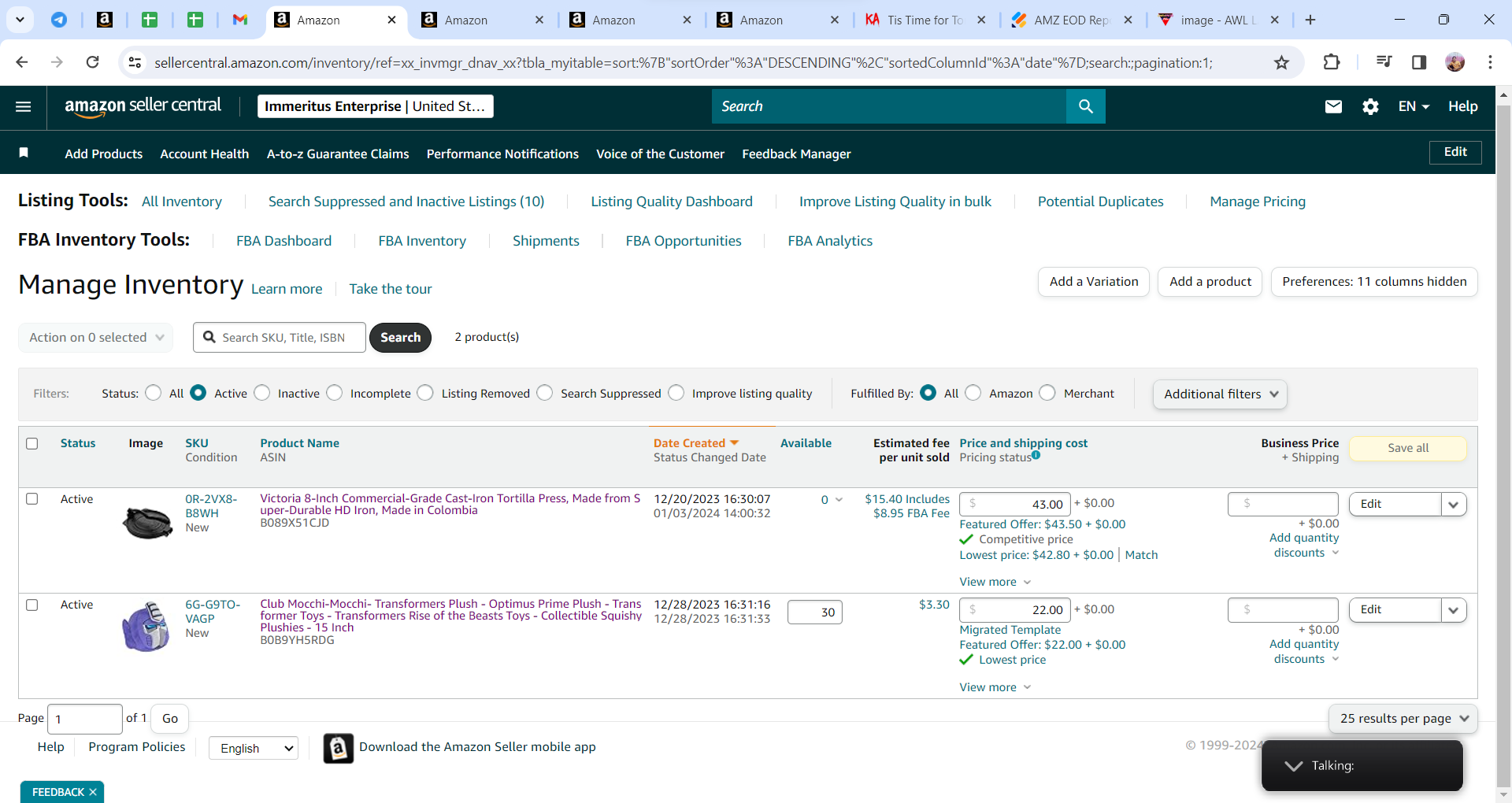1512x803 pixels.
Task: Open Chrome profile avatar
Action: pos(1455,62)
